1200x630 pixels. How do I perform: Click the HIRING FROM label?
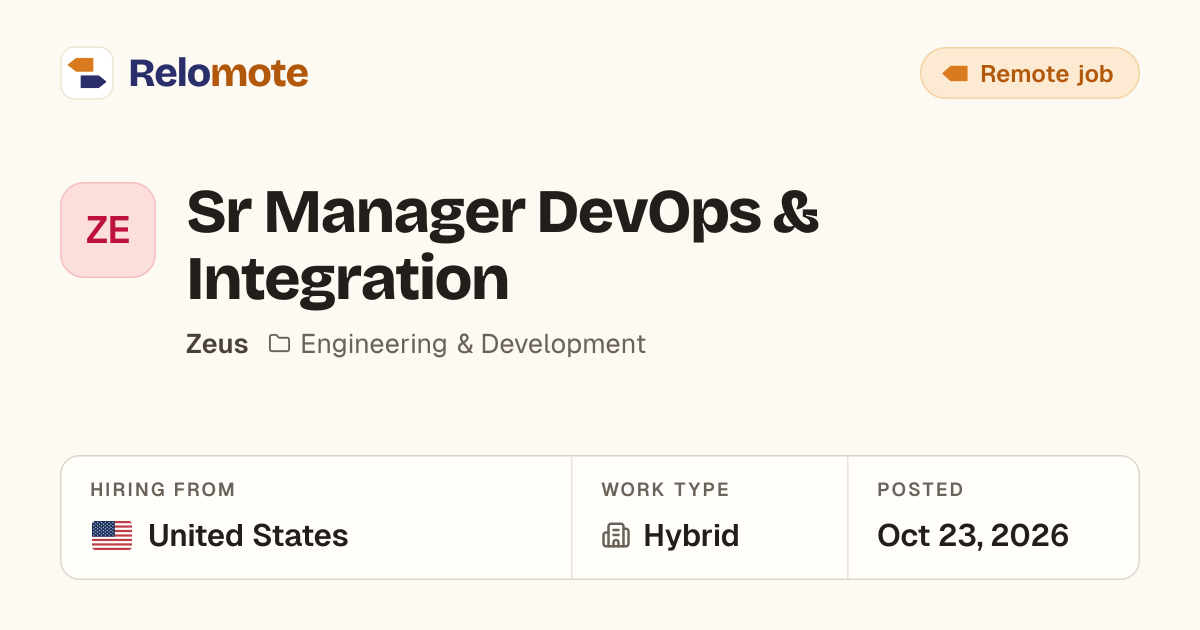[x=163, y=490]
